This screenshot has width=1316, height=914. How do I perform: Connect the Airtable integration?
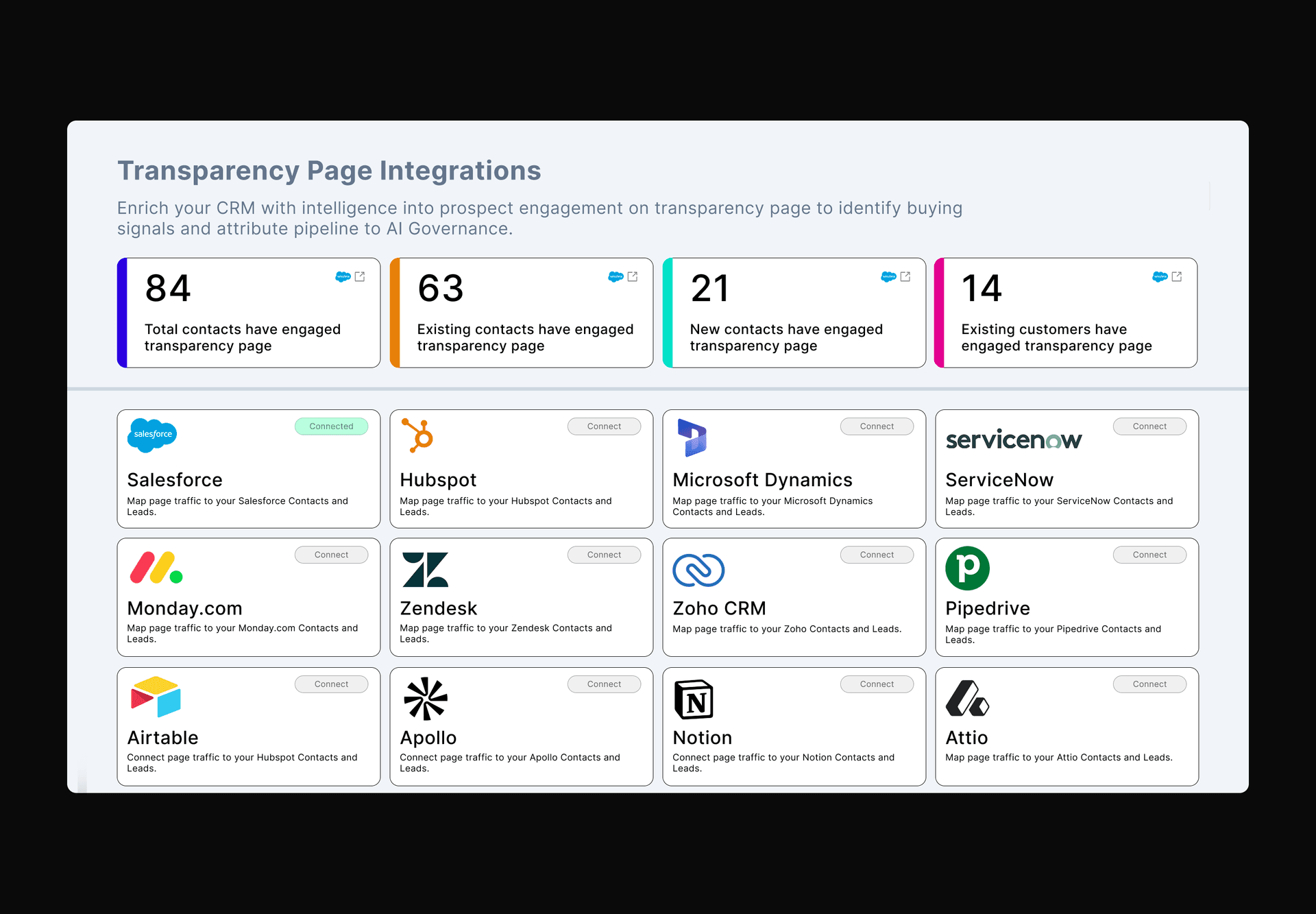click(x=331, y=684)
